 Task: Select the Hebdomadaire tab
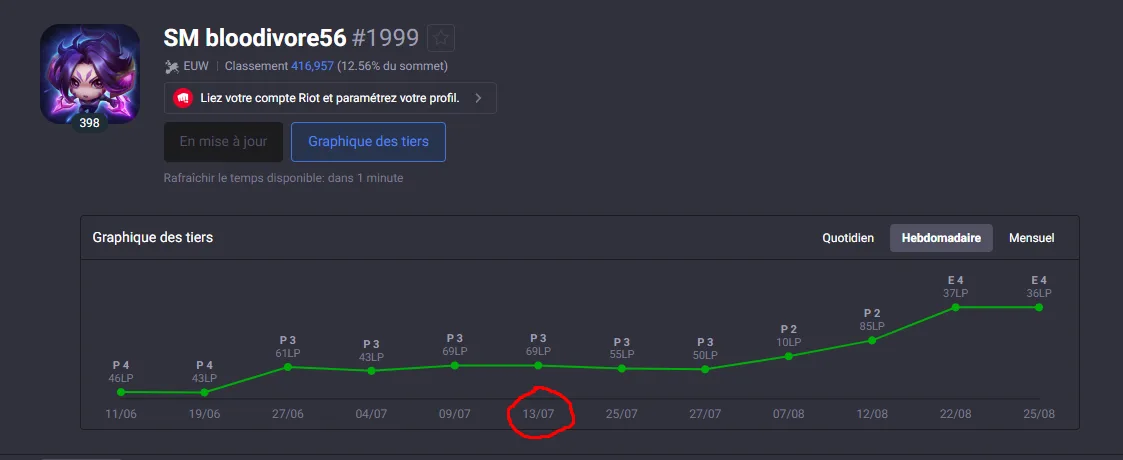[941, 238]
